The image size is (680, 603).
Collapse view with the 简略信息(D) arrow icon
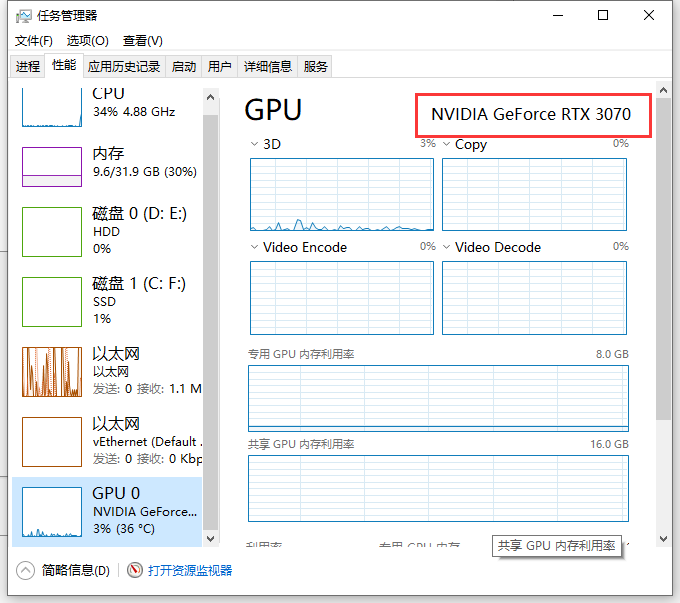(25, 570)
